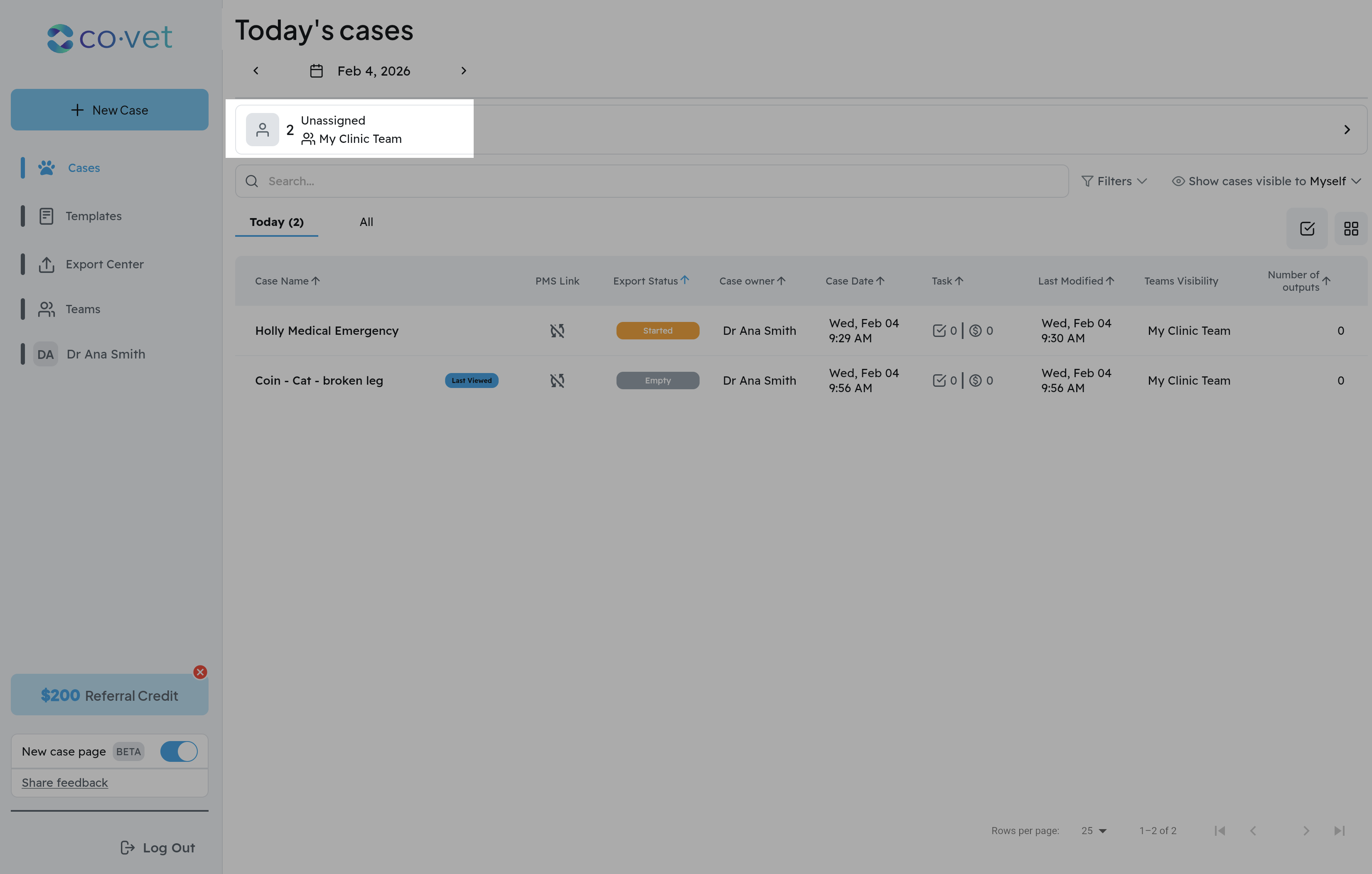Image resolution: width=1372 pixels, height=874 pixels.
Task: Click into the Search cases field
Action: point(651,181)
